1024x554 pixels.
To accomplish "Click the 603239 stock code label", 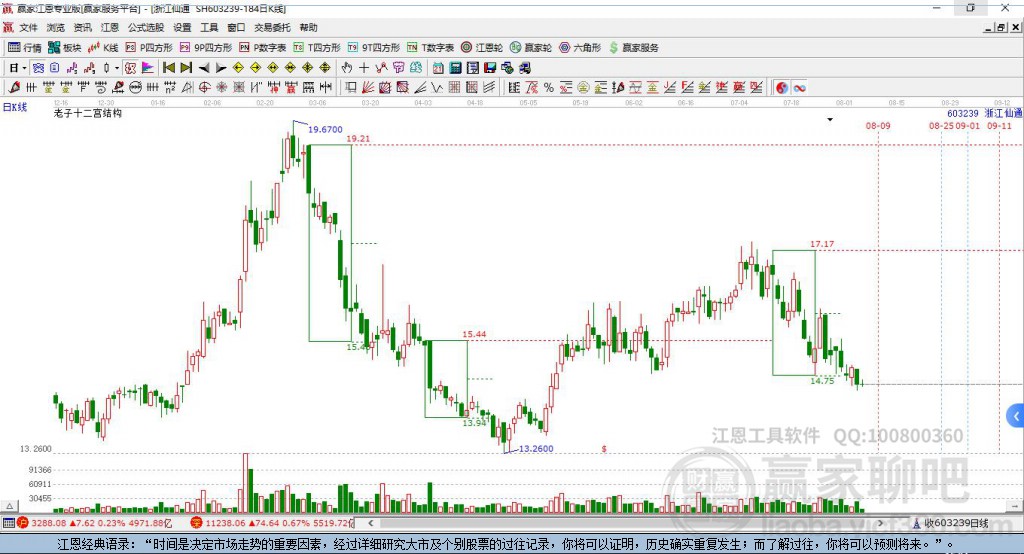I will [x=963, y=114].
